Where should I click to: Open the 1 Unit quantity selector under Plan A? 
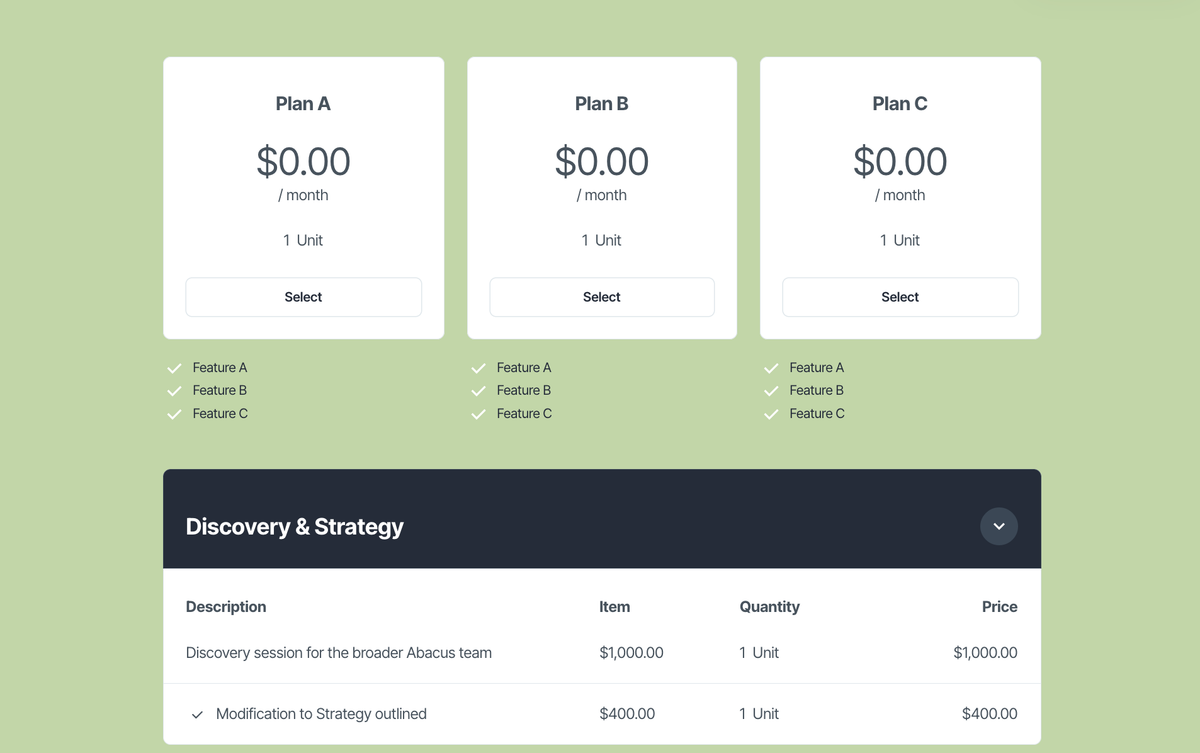tap(303, 240)
